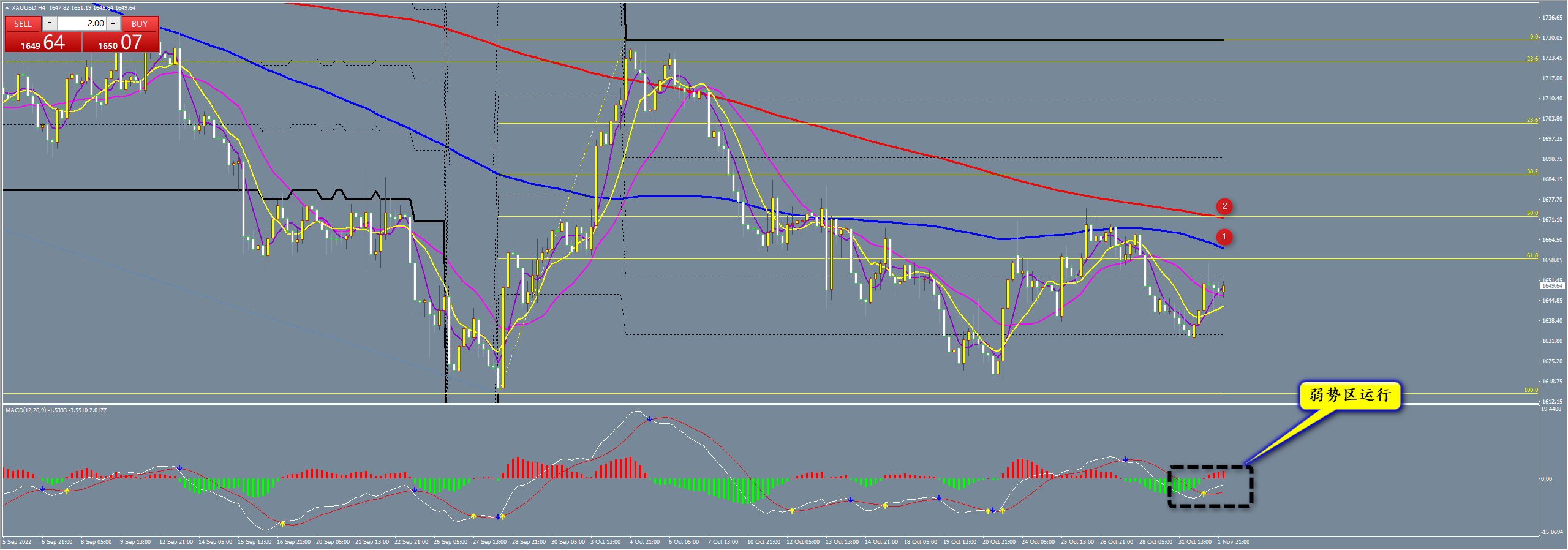Select the Fibonacci 38.2 level label

tap(1532, 171)
